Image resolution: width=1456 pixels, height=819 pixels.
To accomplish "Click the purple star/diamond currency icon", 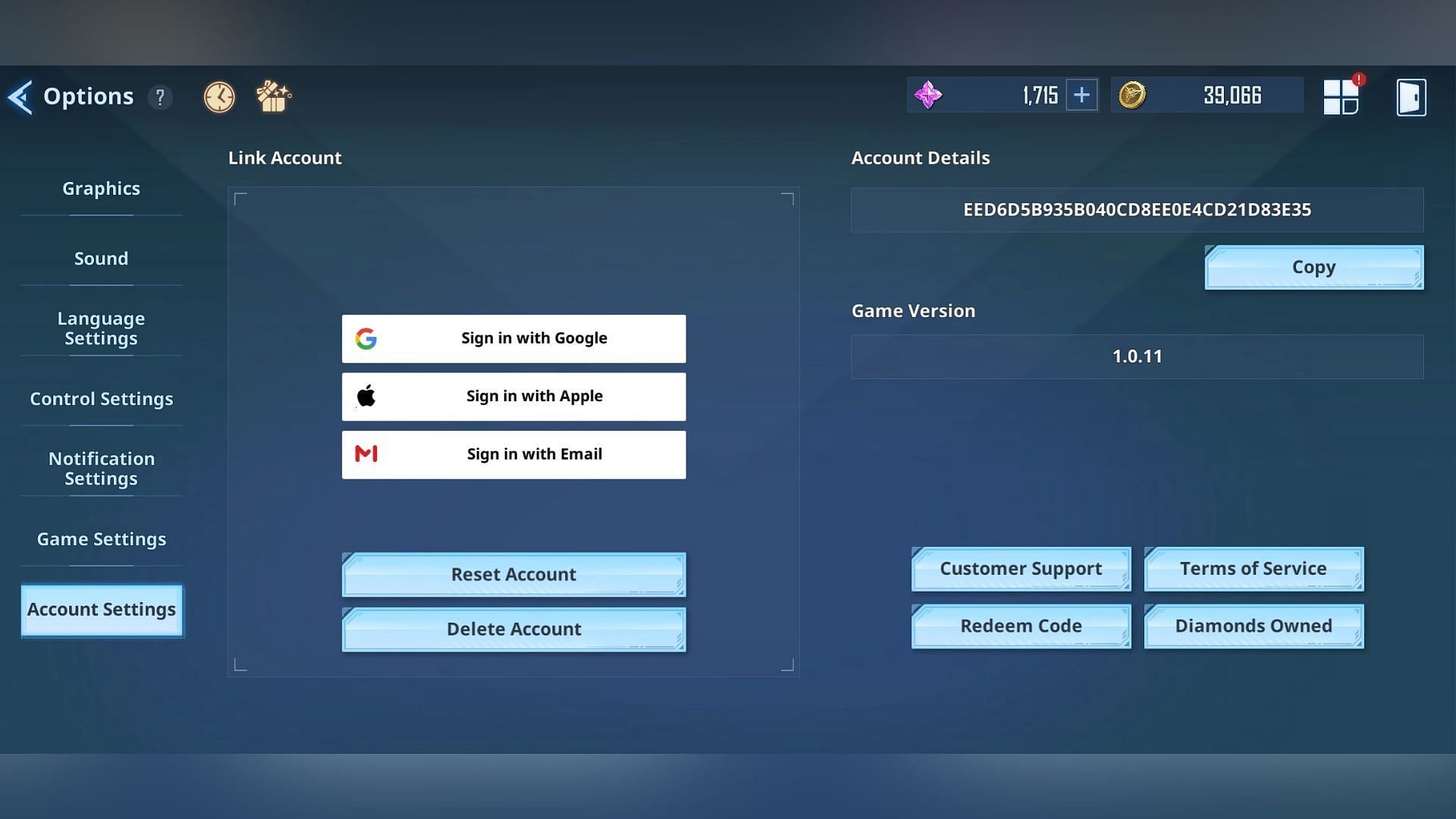I will (x=928, y=95).
